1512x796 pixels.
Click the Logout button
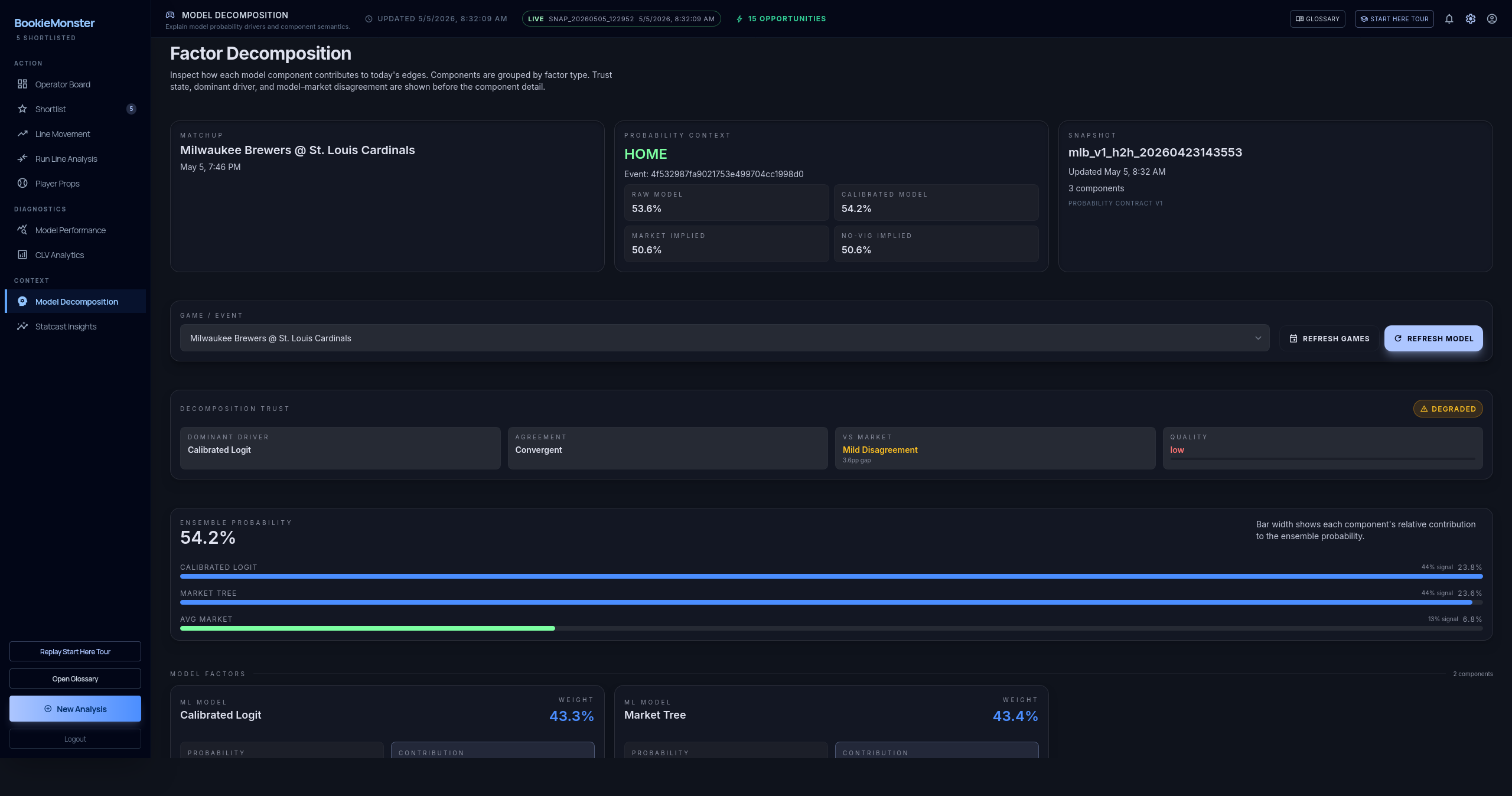(75, 739)
